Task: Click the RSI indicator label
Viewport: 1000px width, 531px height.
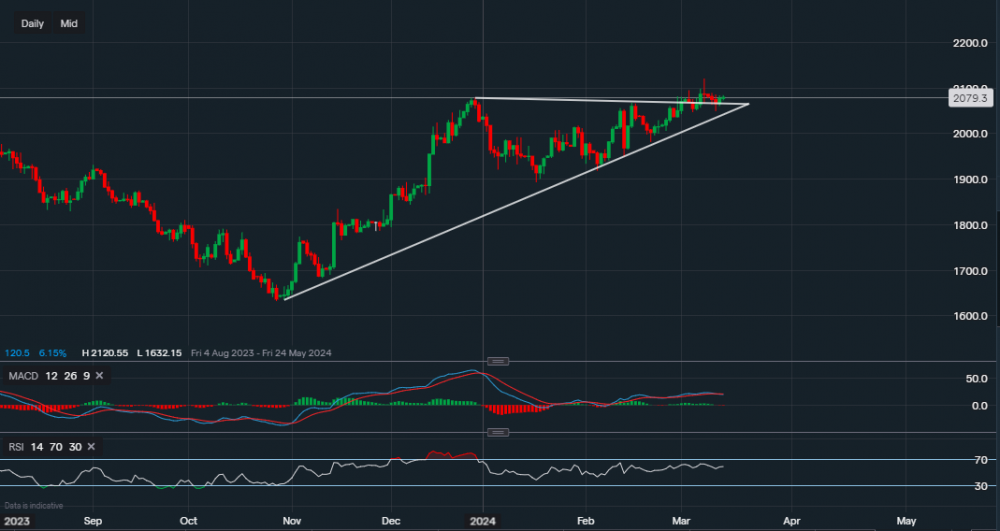Action: click(x=15, y=445)
